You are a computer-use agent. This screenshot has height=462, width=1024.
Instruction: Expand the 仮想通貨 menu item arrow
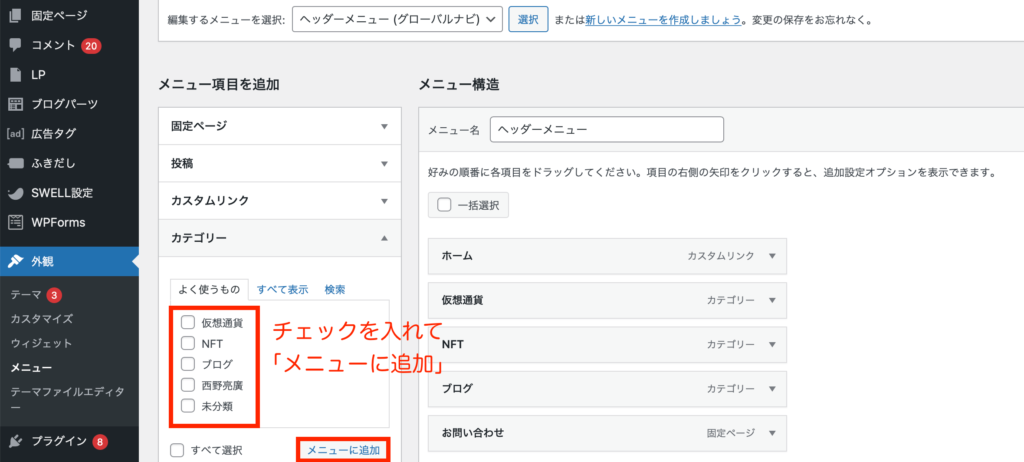tap(772, 300)
